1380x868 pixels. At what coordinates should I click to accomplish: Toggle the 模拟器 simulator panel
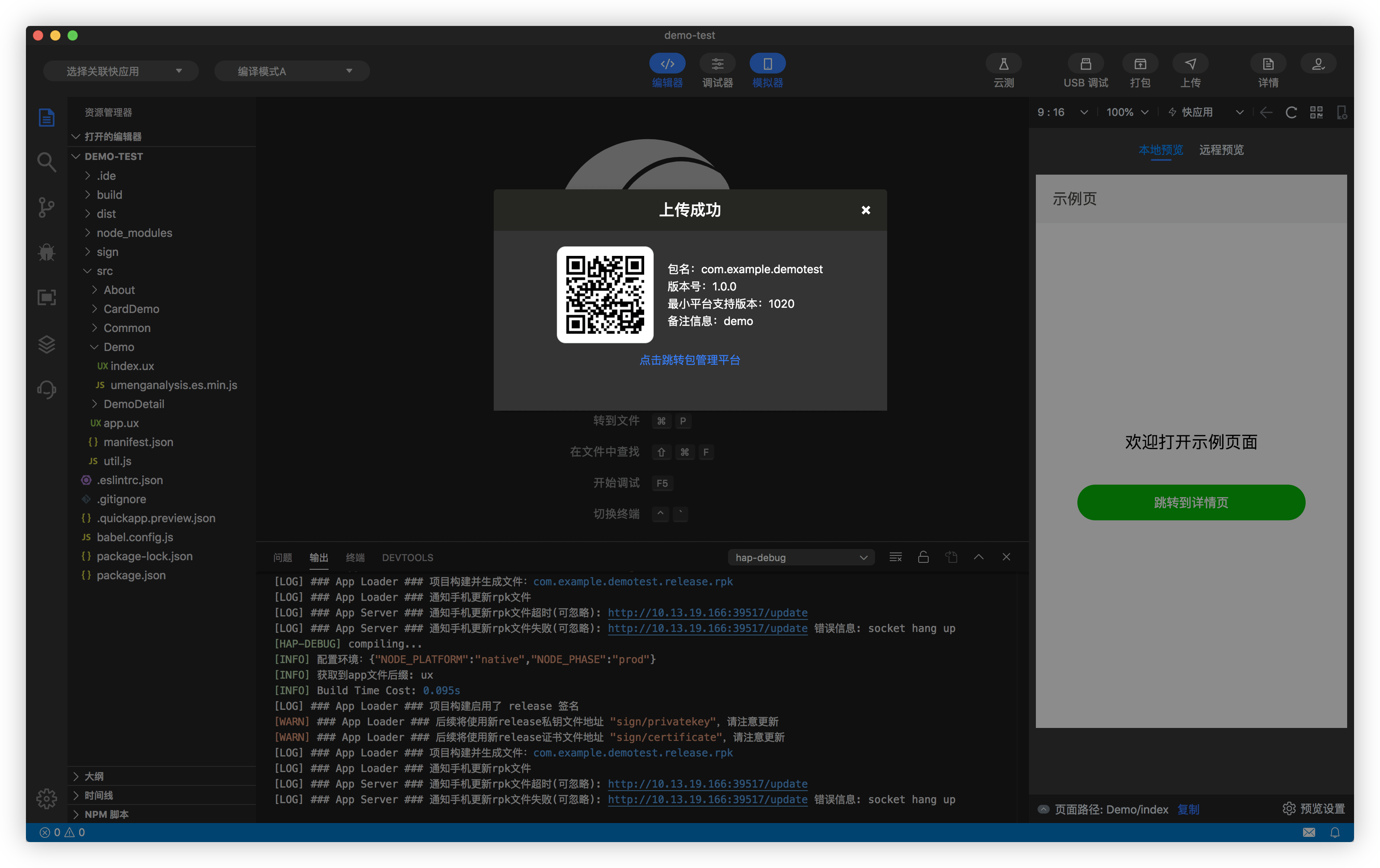[767, 64]
